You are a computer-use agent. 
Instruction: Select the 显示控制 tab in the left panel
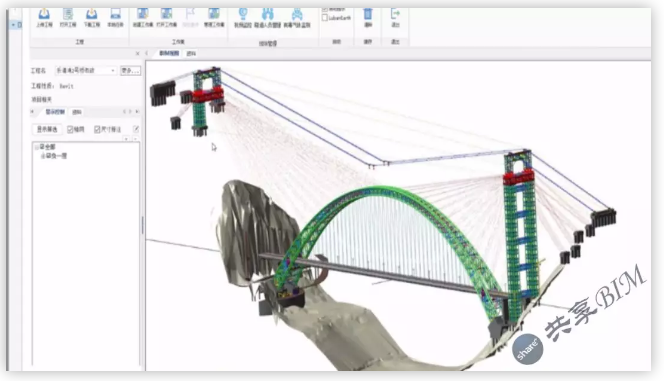click(x=55, y=112)
